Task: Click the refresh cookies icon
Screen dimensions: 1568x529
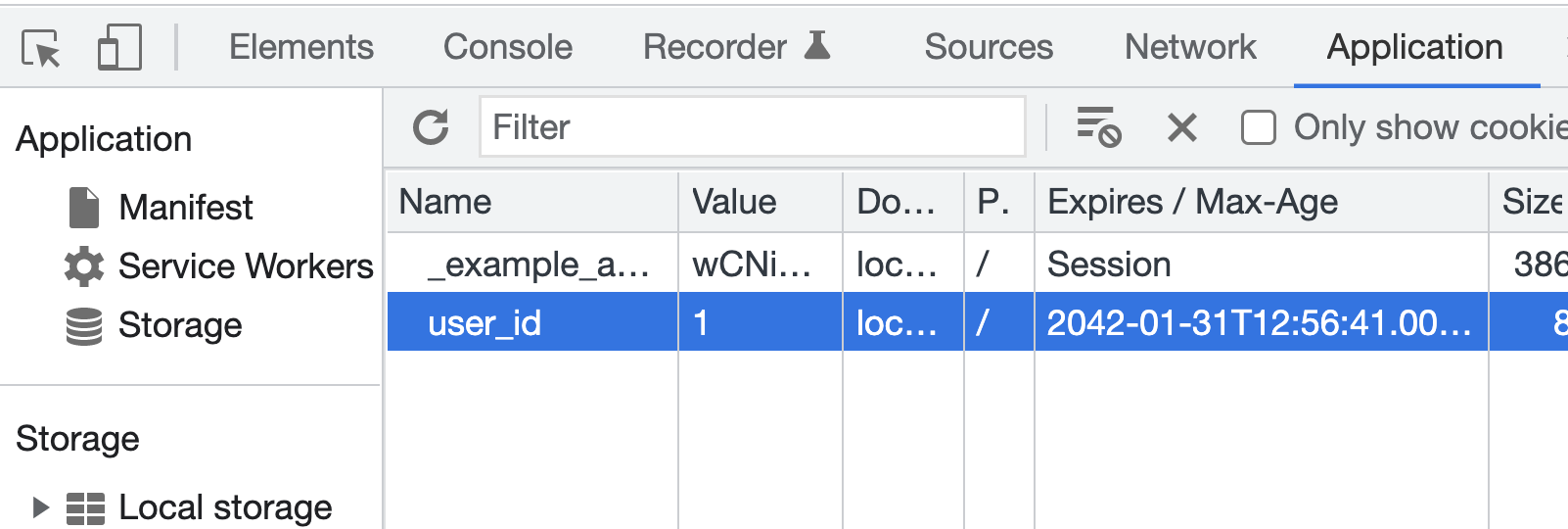Action: [x=431, y=127]
